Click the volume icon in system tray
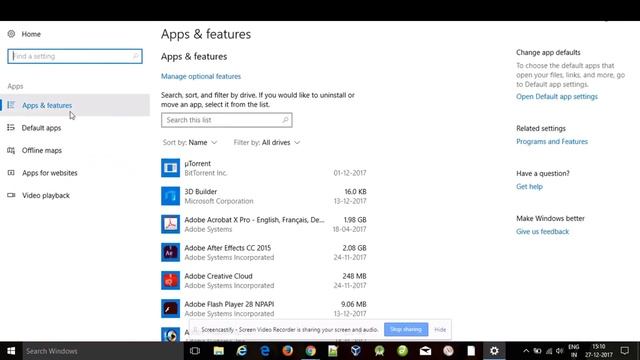 (560, 351)
